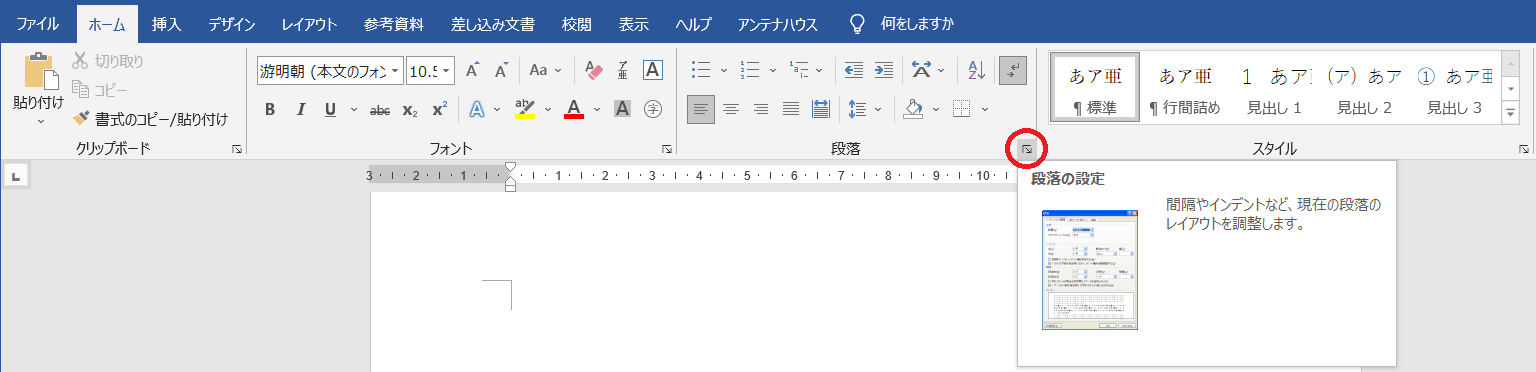The width and height of the screenshot is (1536, 372).
Task: Open the numbering list dropdown arrow
Action: [772, 71]
